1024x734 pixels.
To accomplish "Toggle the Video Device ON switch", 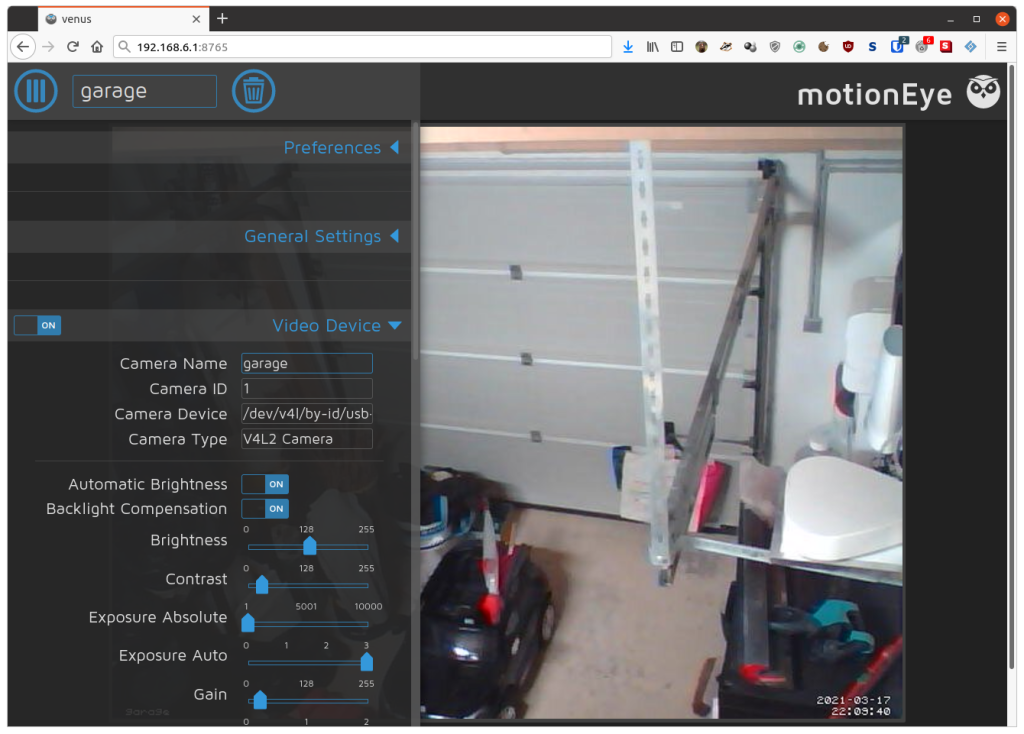I will click(37, 325).
